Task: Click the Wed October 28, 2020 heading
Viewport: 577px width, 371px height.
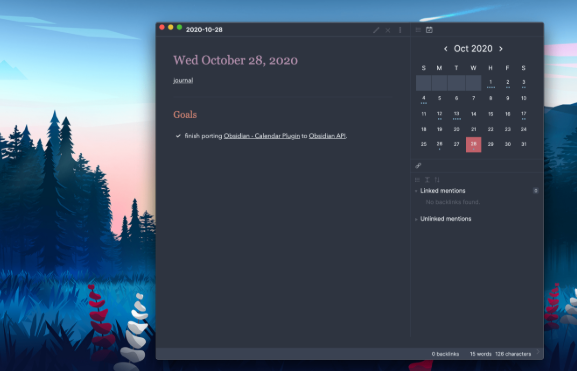Action: 236,60
